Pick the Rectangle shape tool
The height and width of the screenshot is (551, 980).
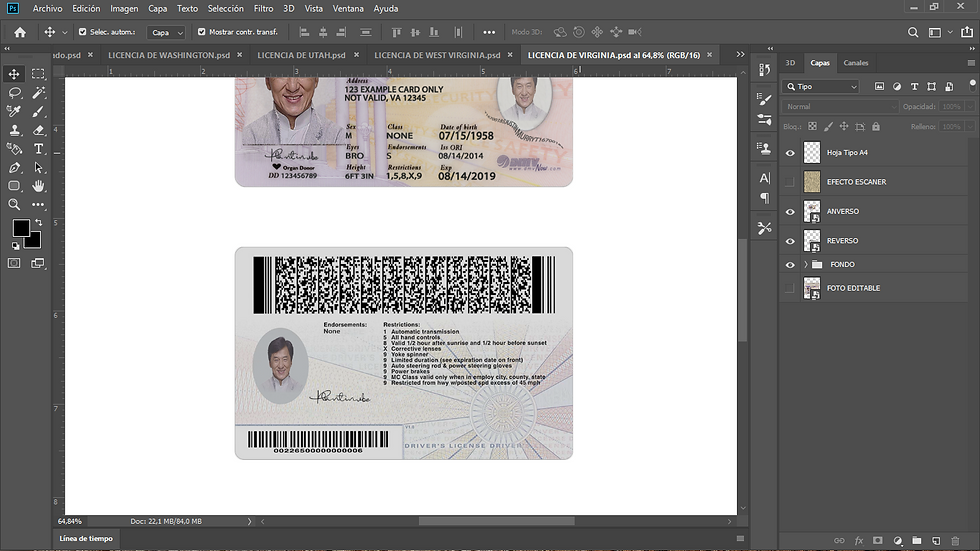point(14,186)
